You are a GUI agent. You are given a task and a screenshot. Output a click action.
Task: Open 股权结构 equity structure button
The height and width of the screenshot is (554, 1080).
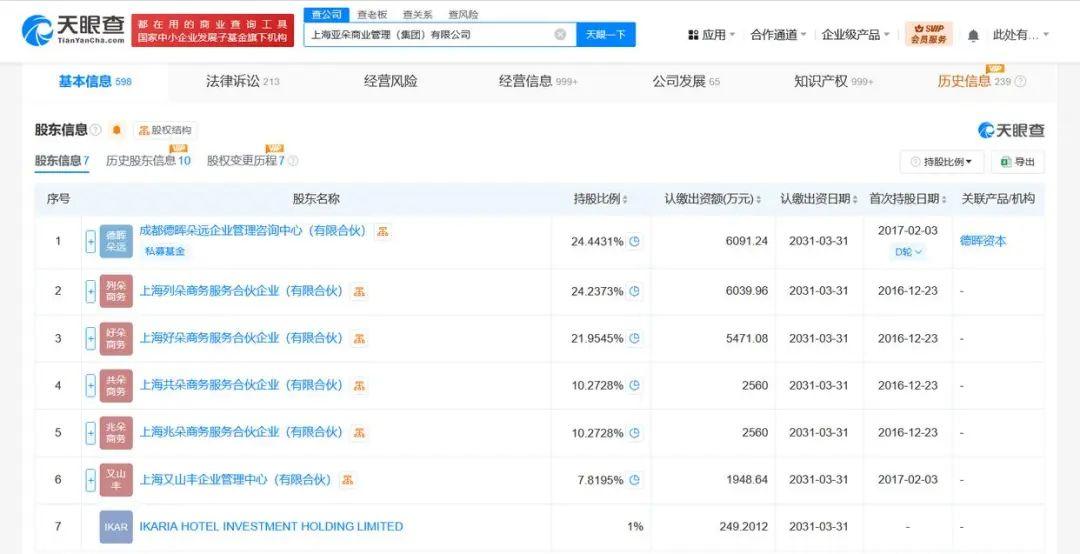point(165,130)
